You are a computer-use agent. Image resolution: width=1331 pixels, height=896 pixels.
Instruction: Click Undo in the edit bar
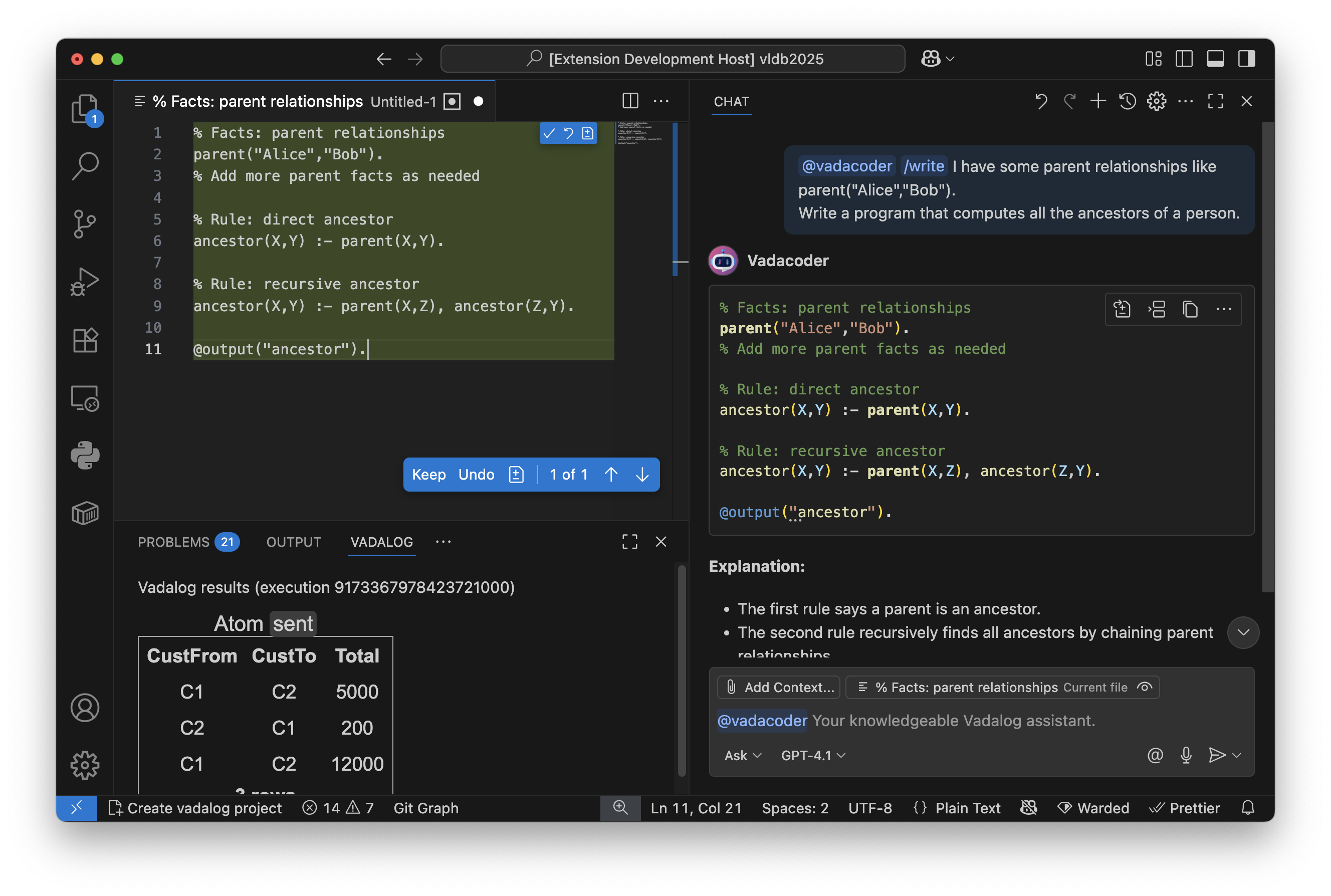pos(476,474)
